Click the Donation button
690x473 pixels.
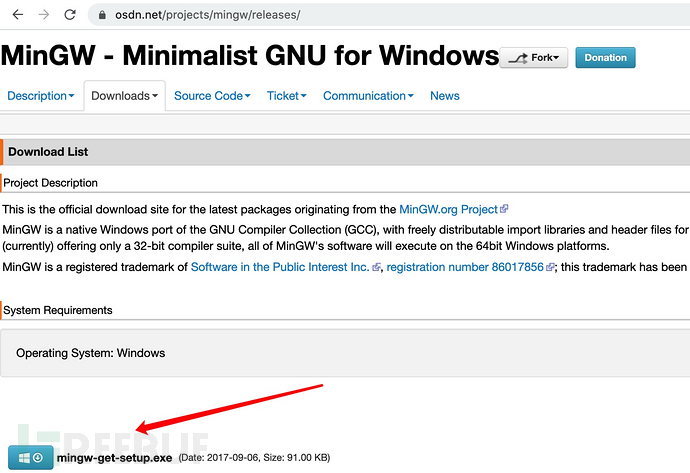[x=605, y=58]
